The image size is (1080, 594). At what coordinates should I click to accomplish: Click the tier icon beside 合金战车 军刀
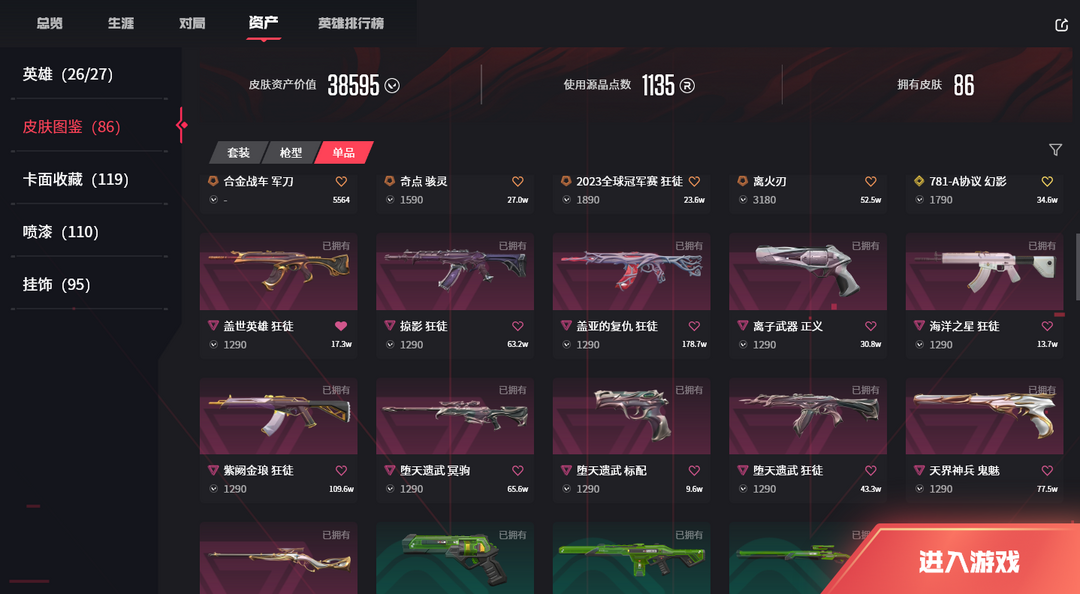tap(214, 181)
